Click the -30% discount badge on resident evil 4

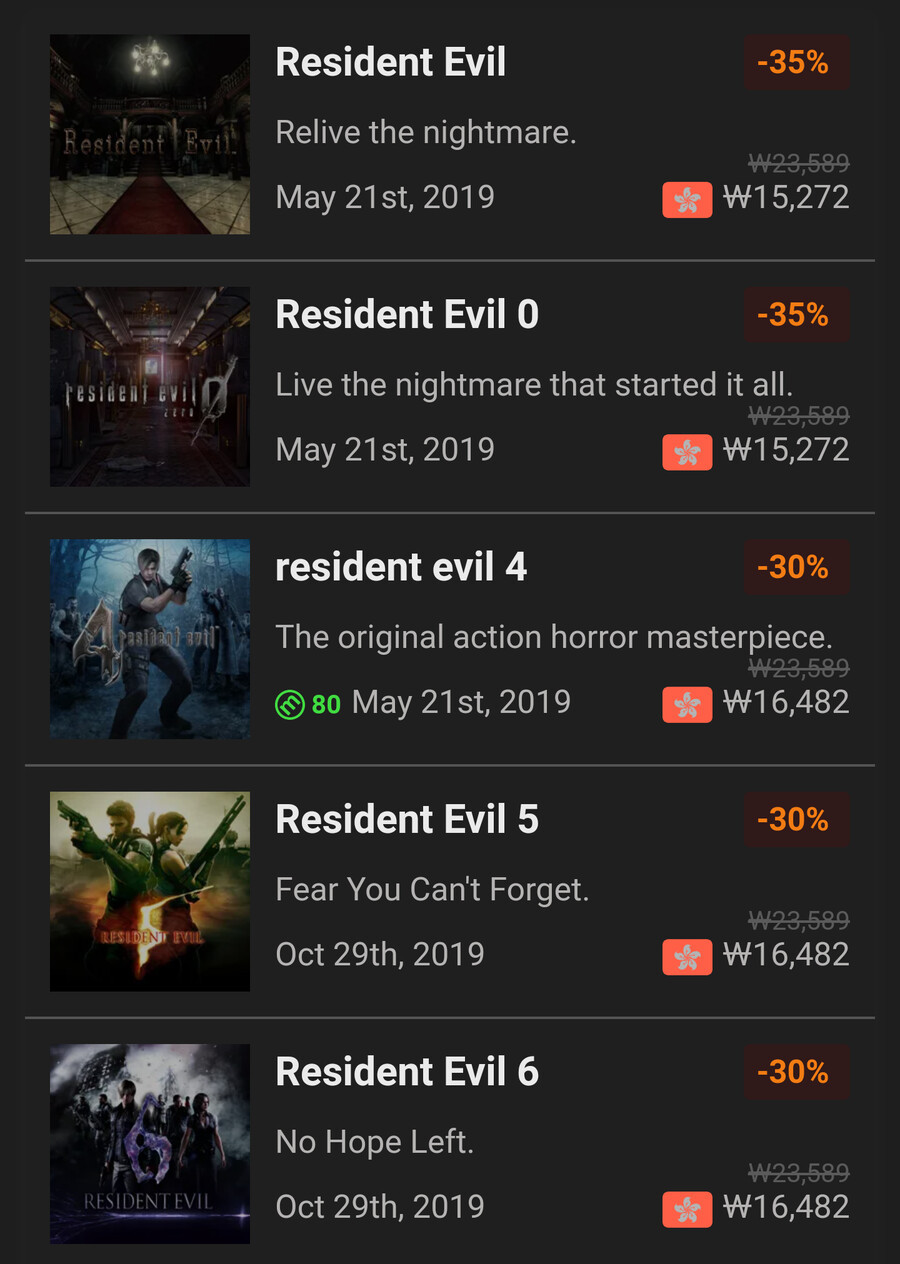click(796, 568)
